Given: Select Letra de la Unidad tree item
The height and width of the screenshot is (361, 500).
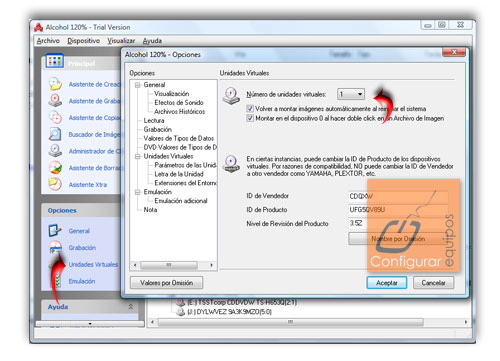Looking at the screenshot, I should 179,174.
